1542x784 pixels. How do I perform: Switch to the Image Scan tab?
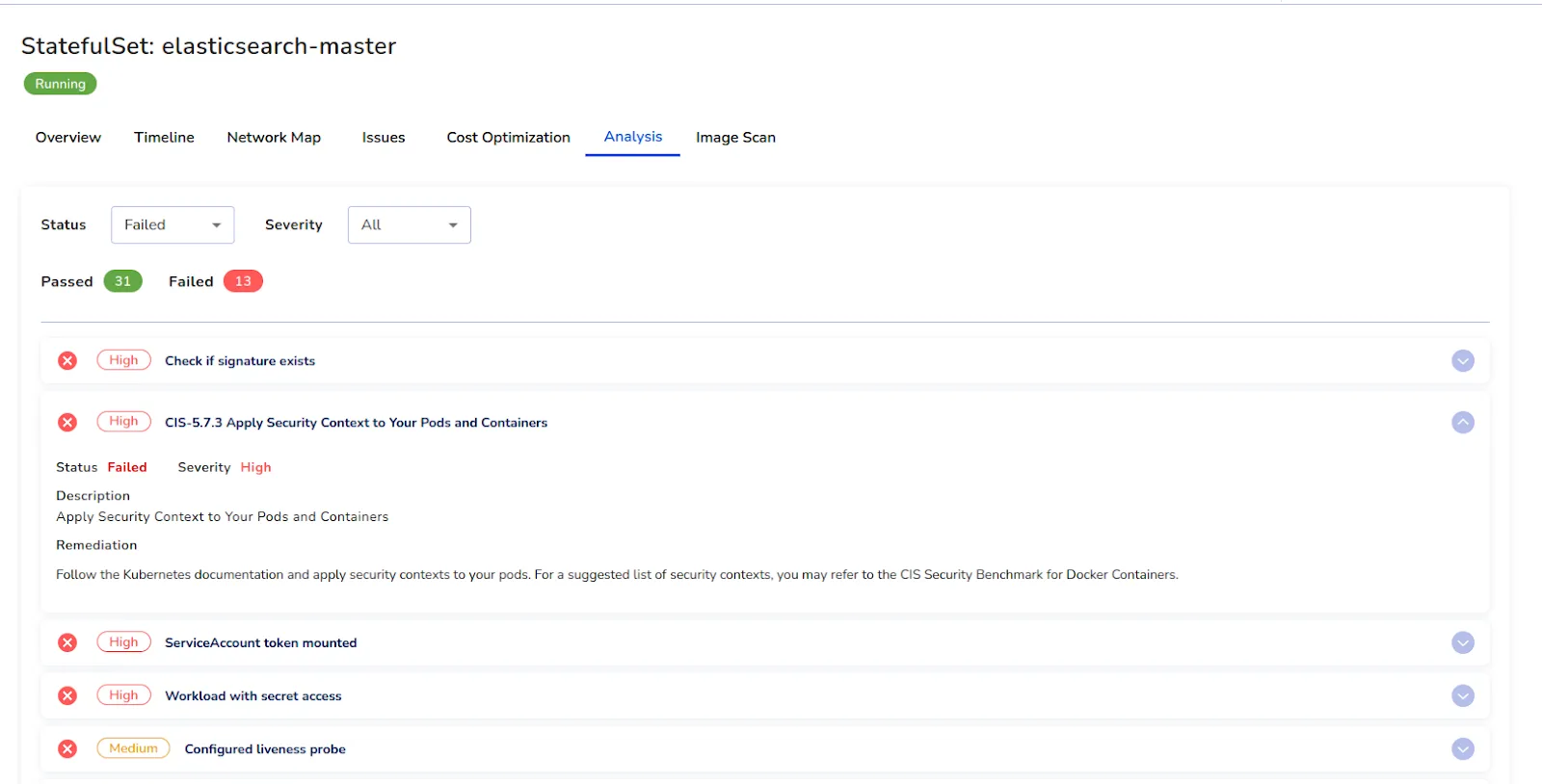(x=735, y=138)
